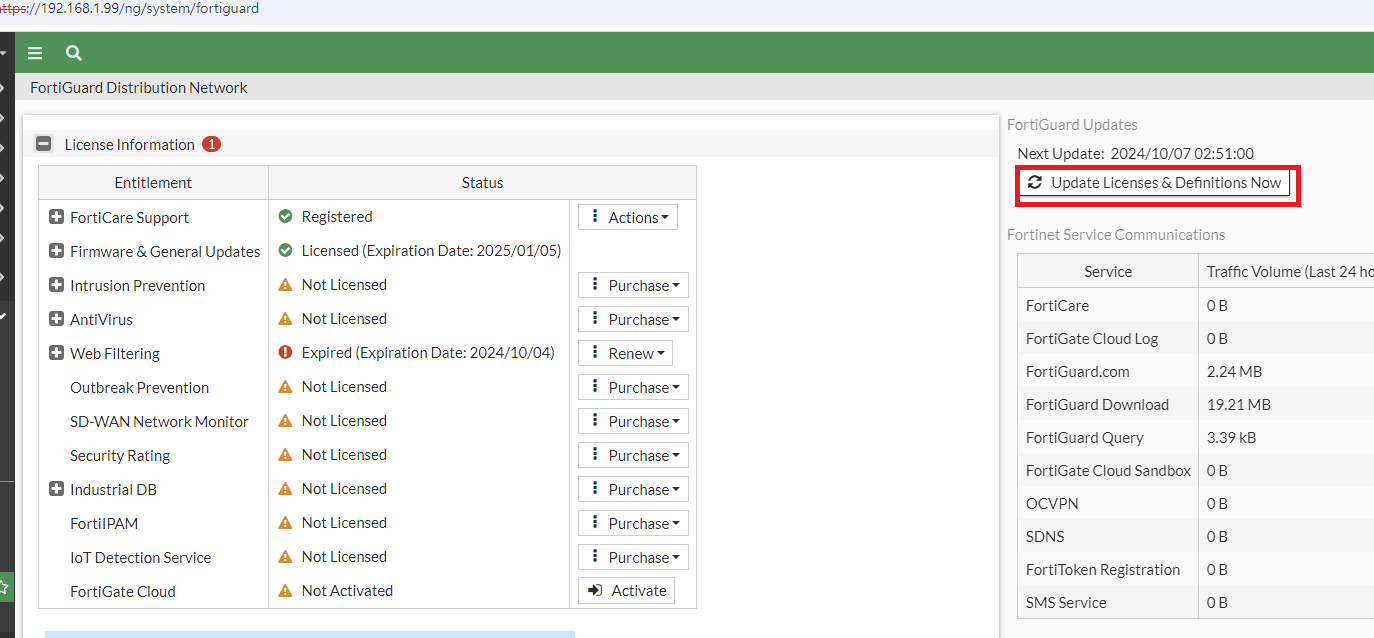Open Purchase dropdown for IoT Detection Service
1374x638 pixels.
pos(633,557)
